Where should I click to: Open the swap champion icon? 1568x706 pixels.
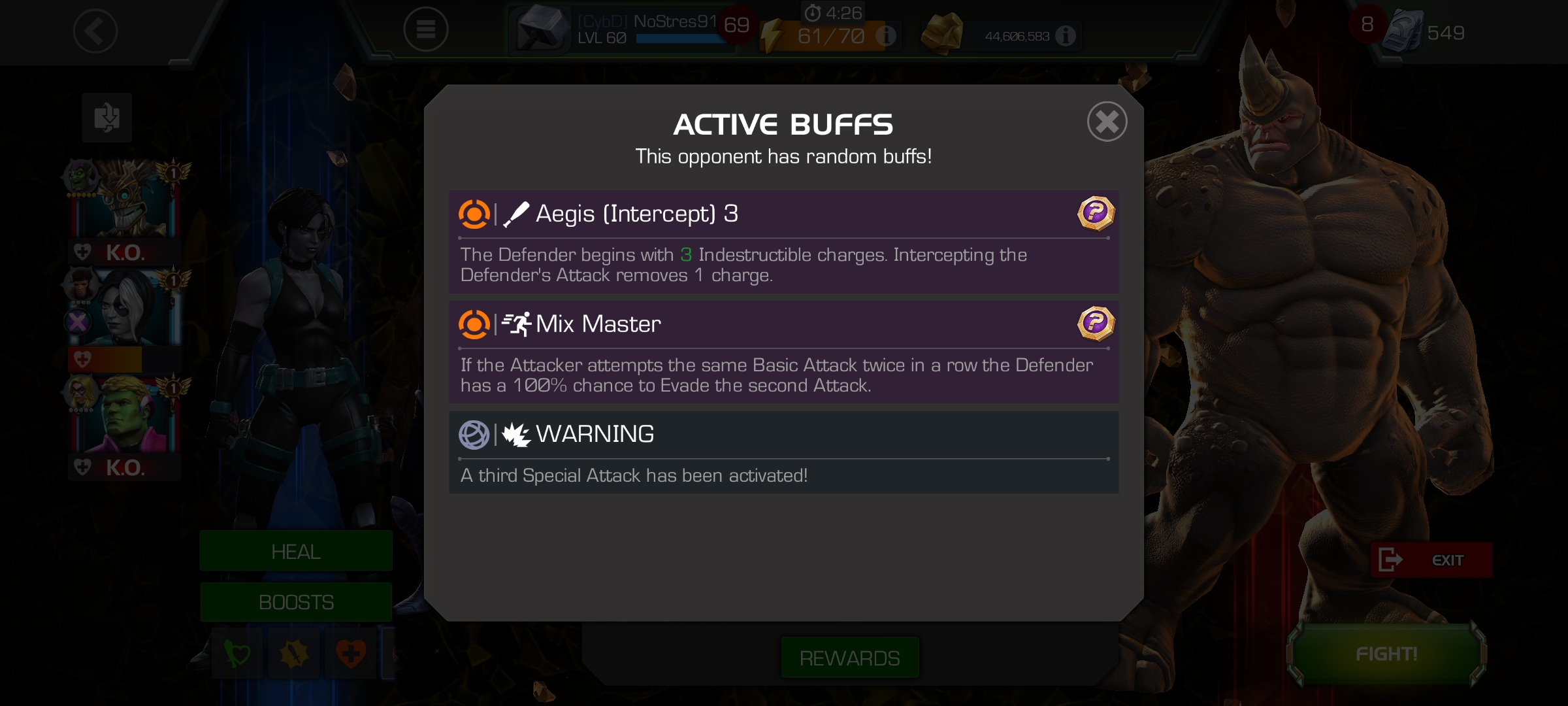(107, 118)
